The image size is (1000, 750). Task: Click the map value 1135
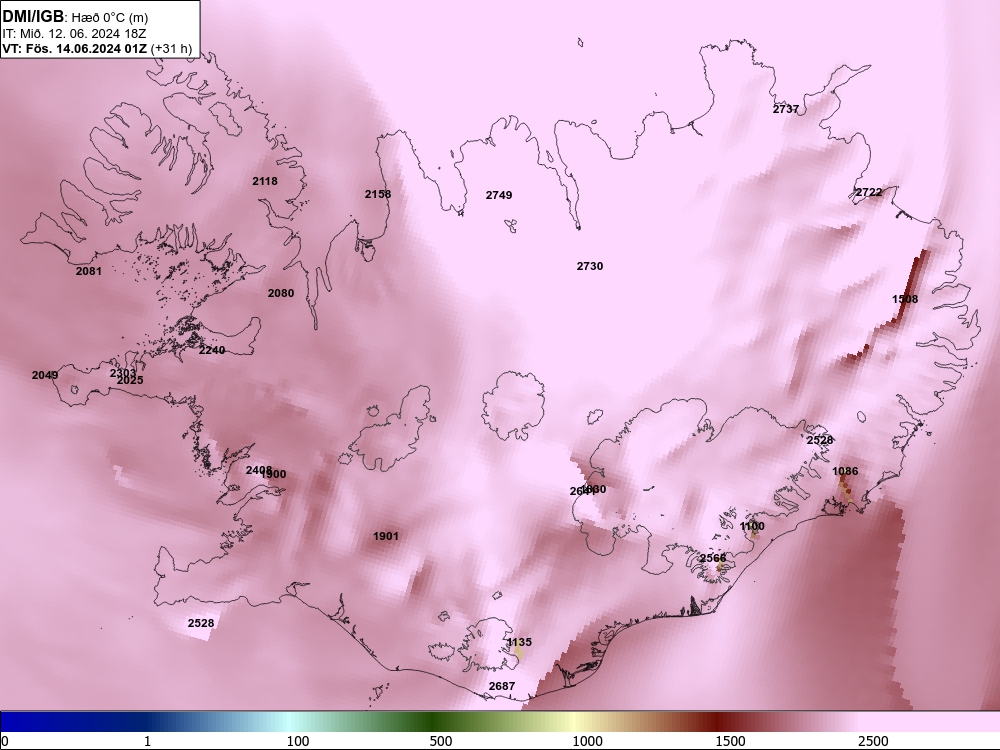(519, 642)
